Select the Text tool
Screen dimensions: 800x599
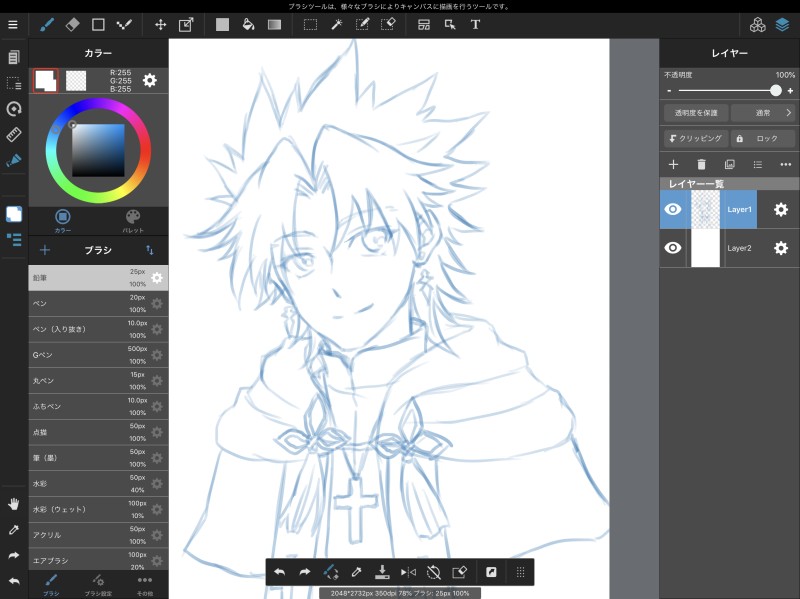[475, 24]
